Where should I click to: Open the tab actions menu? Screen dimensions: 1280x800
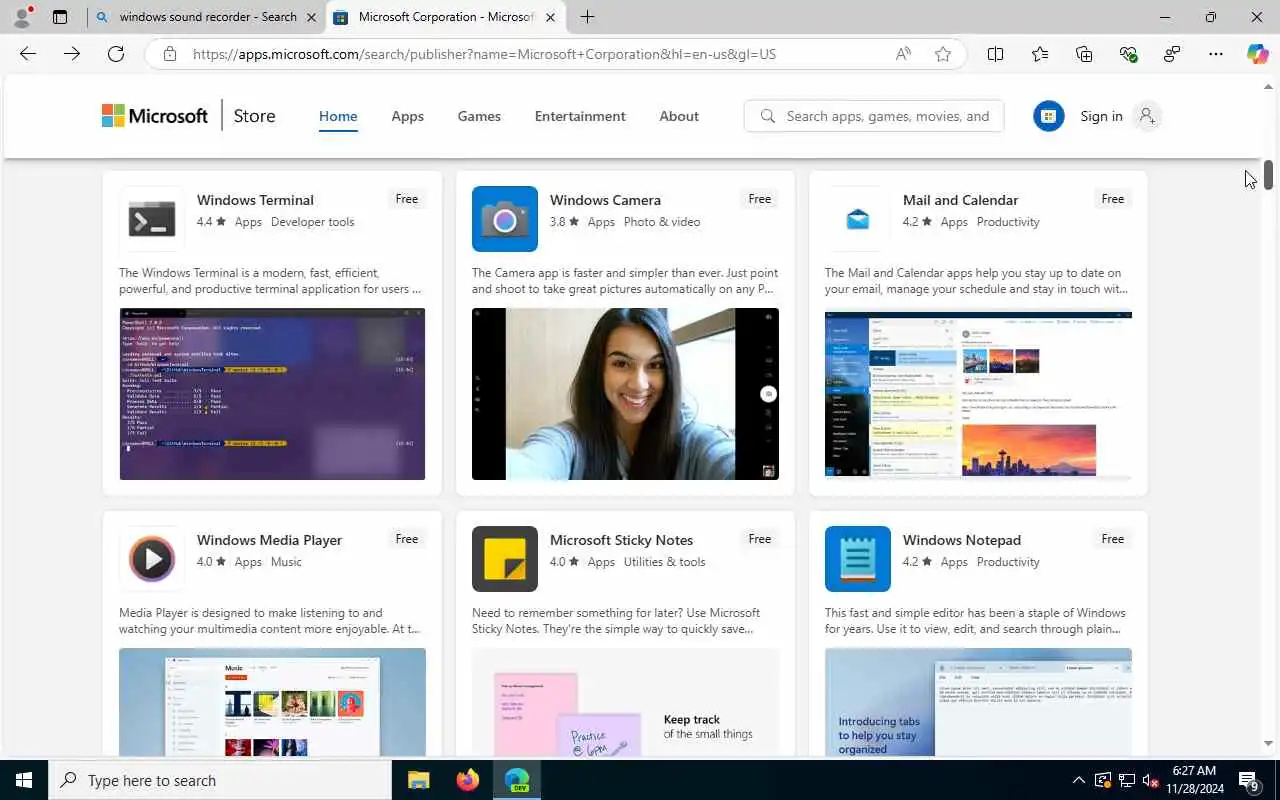[x=60, y=17]
